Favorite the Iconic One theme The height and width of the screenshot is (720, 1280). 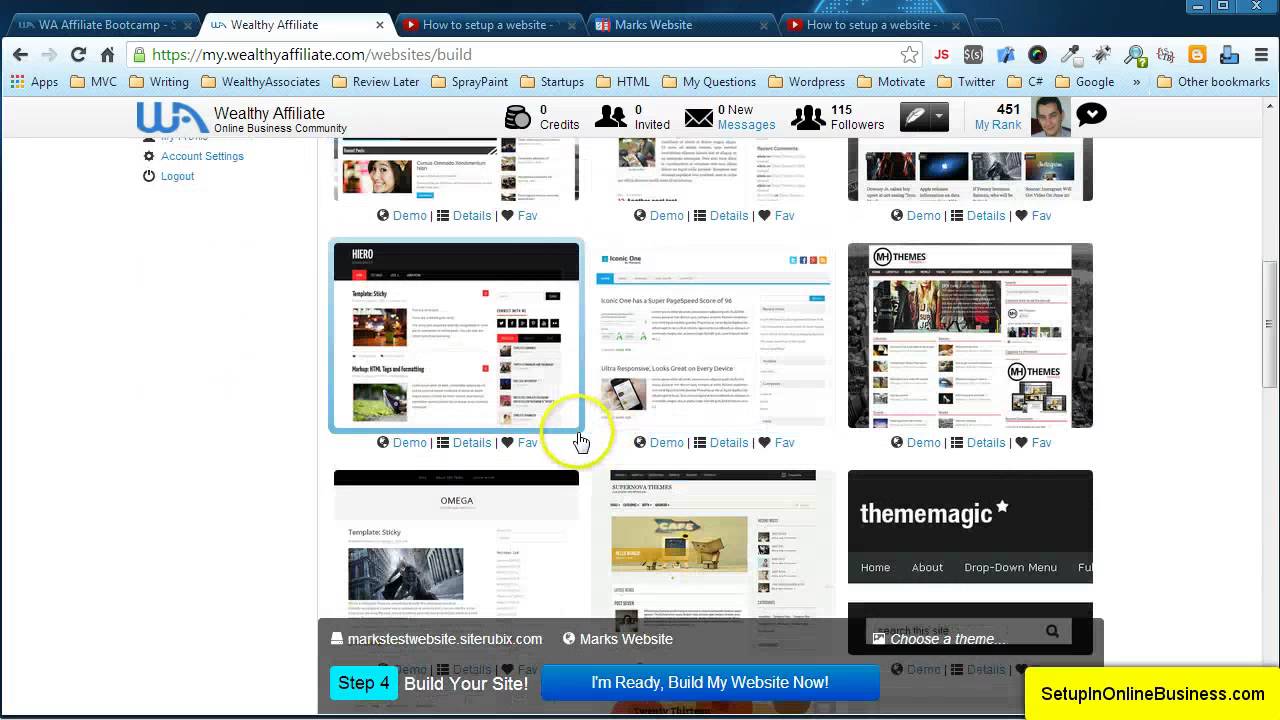(x=784, y=442)
